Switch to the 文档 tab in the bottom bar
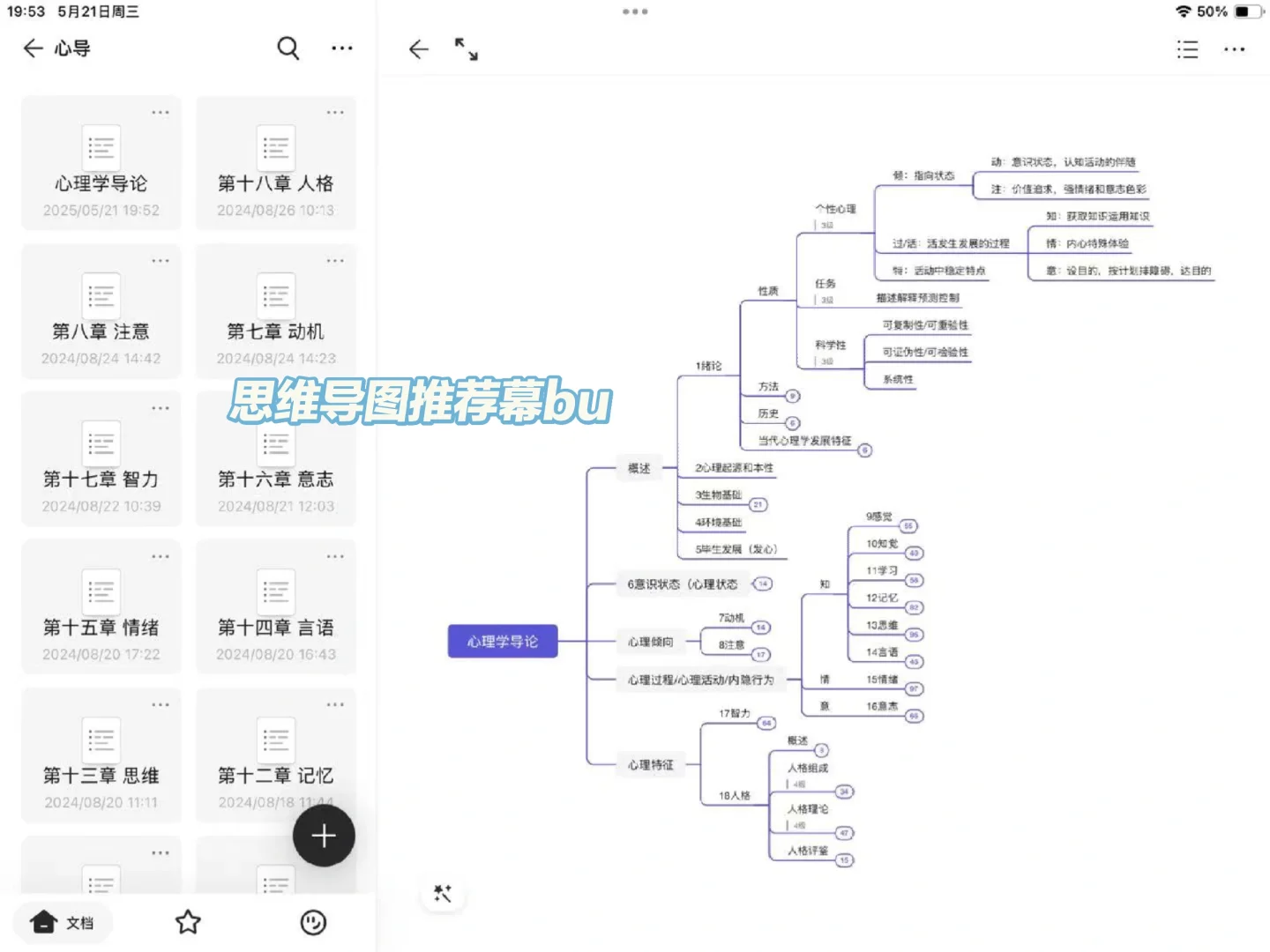 click(x=62, y=922)
